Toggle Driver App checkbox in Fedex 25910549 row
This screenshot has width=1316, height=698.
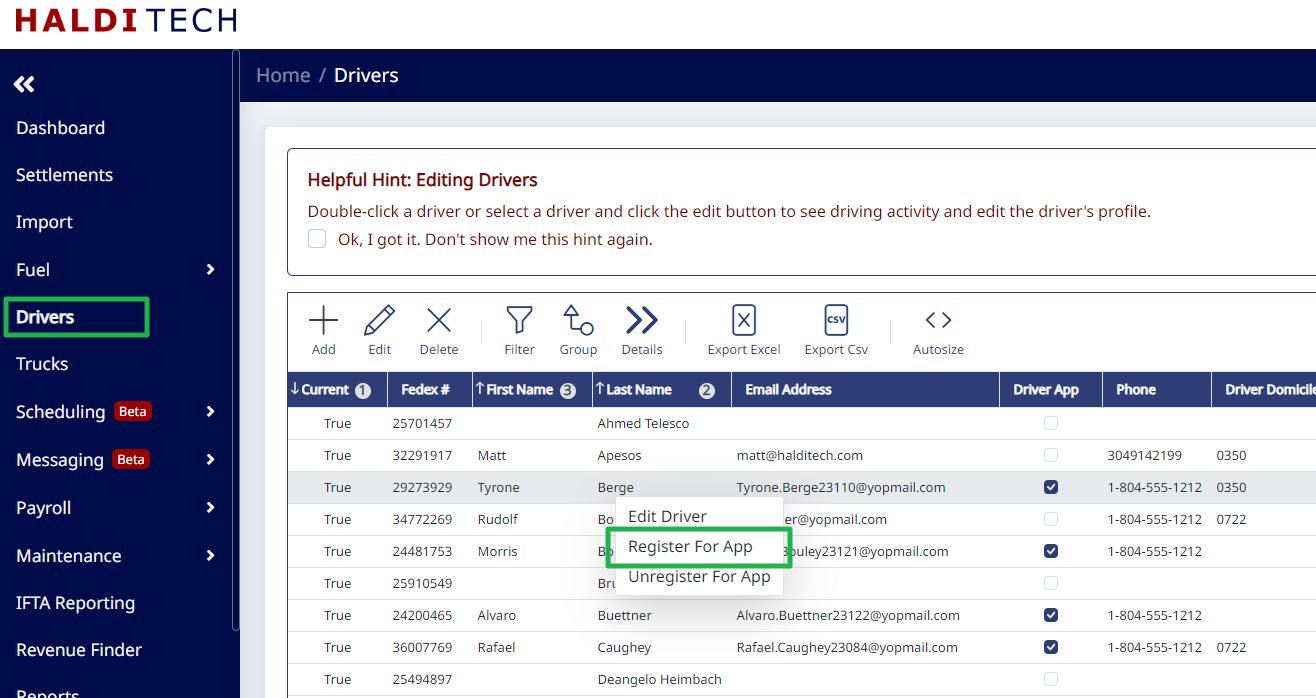[1050, 583]
